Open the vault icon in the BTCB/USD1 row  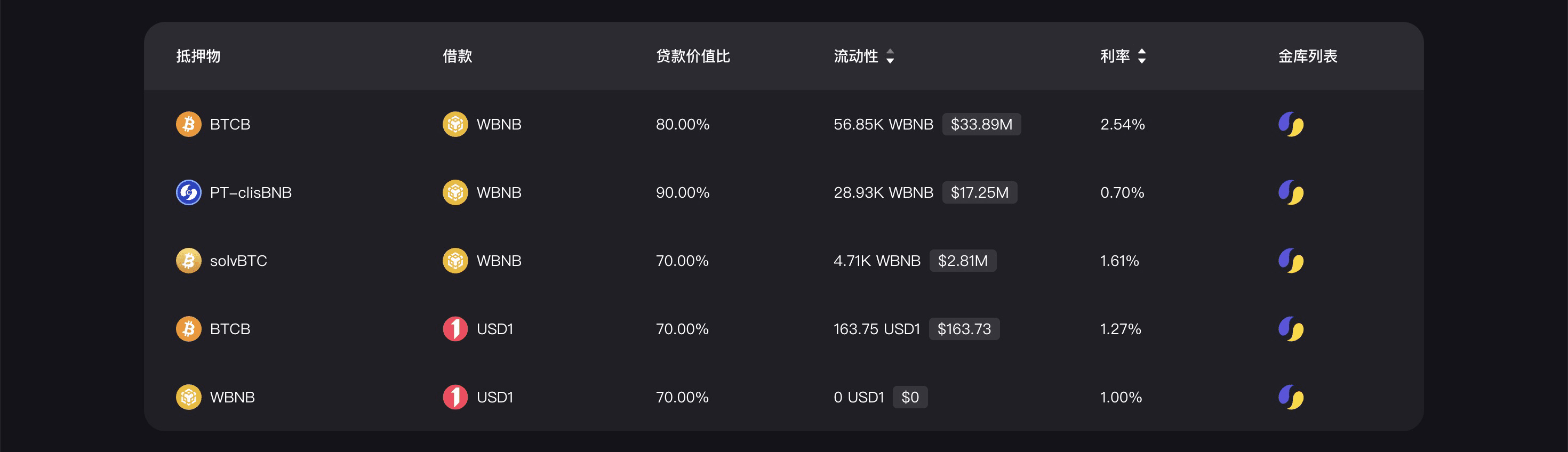pyautogui.click(x=1291, y=328)
